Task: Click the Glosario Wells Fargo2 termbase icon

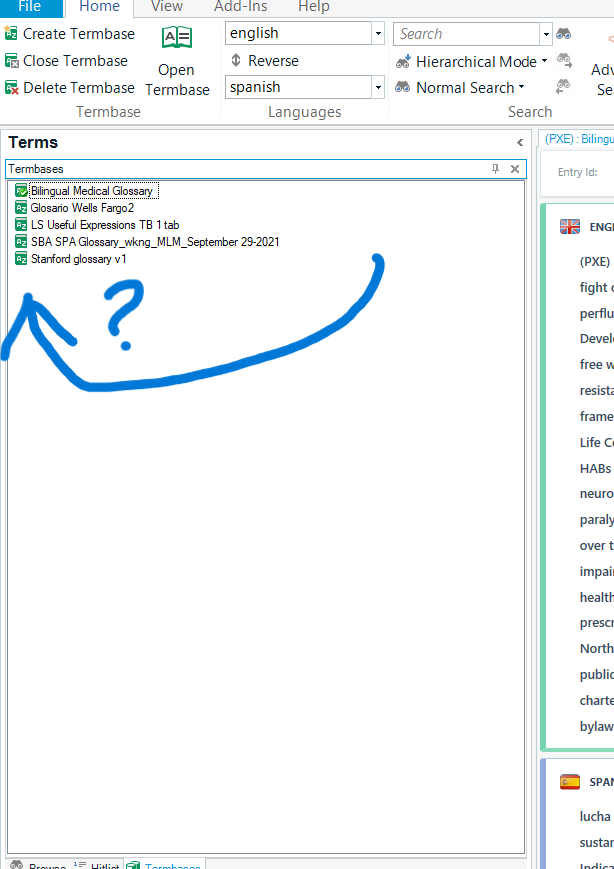Action: (x=21, y=208)
